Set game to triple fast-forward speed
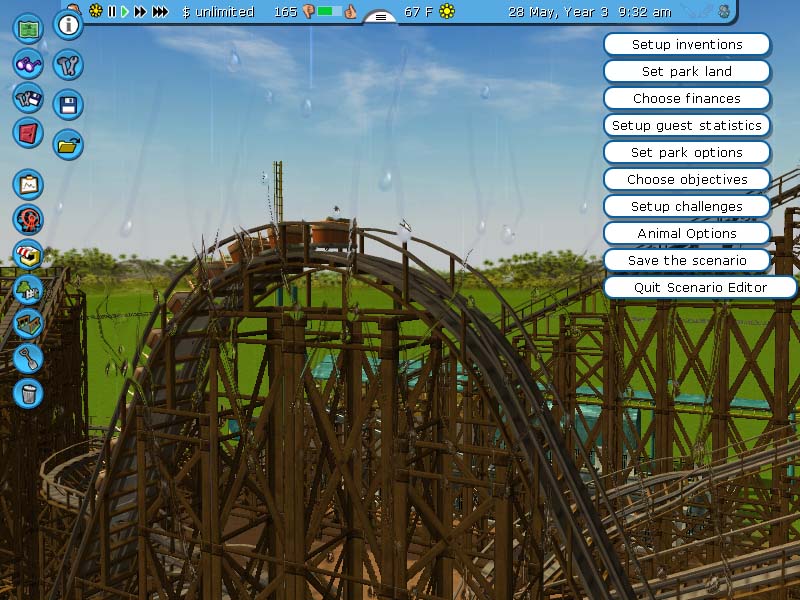 [160, 11]
